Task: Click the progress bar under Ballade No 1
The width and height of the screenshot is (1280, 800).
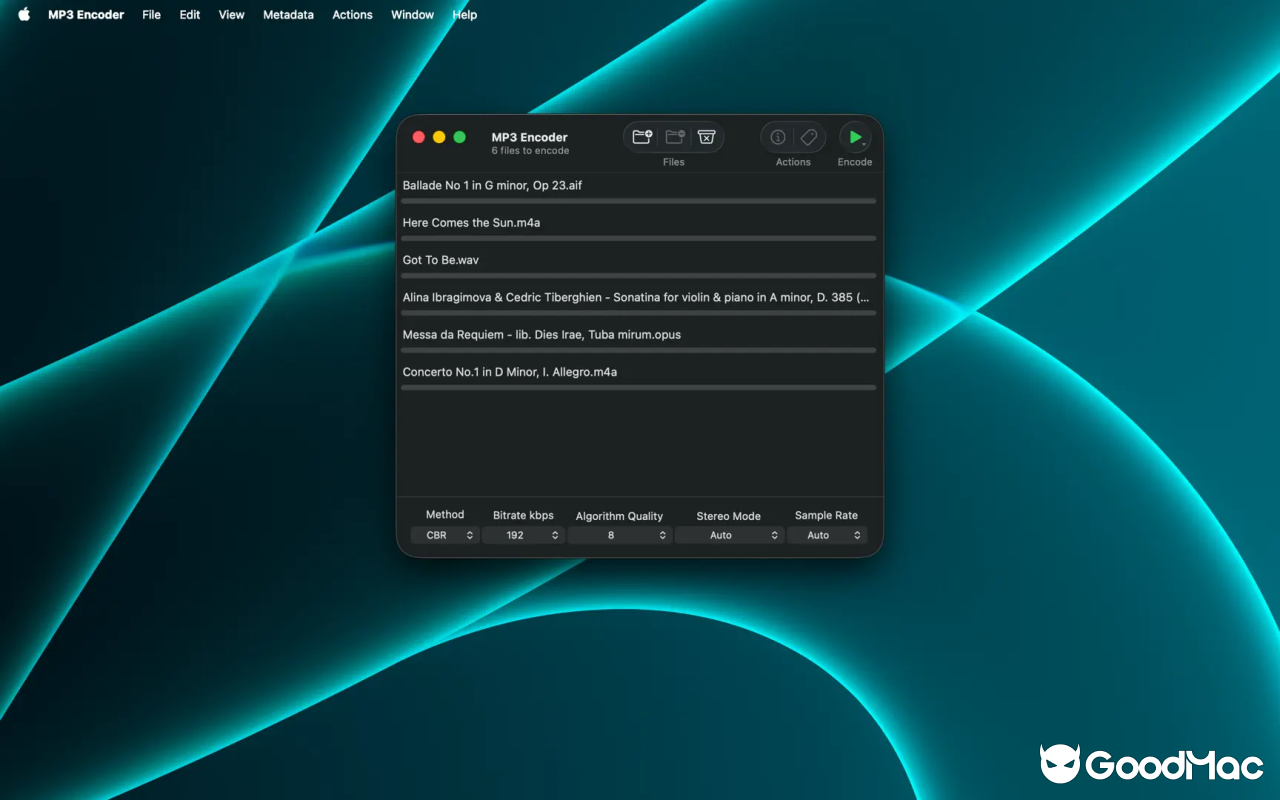Action: pyautogui.click(x=638, y=201)
